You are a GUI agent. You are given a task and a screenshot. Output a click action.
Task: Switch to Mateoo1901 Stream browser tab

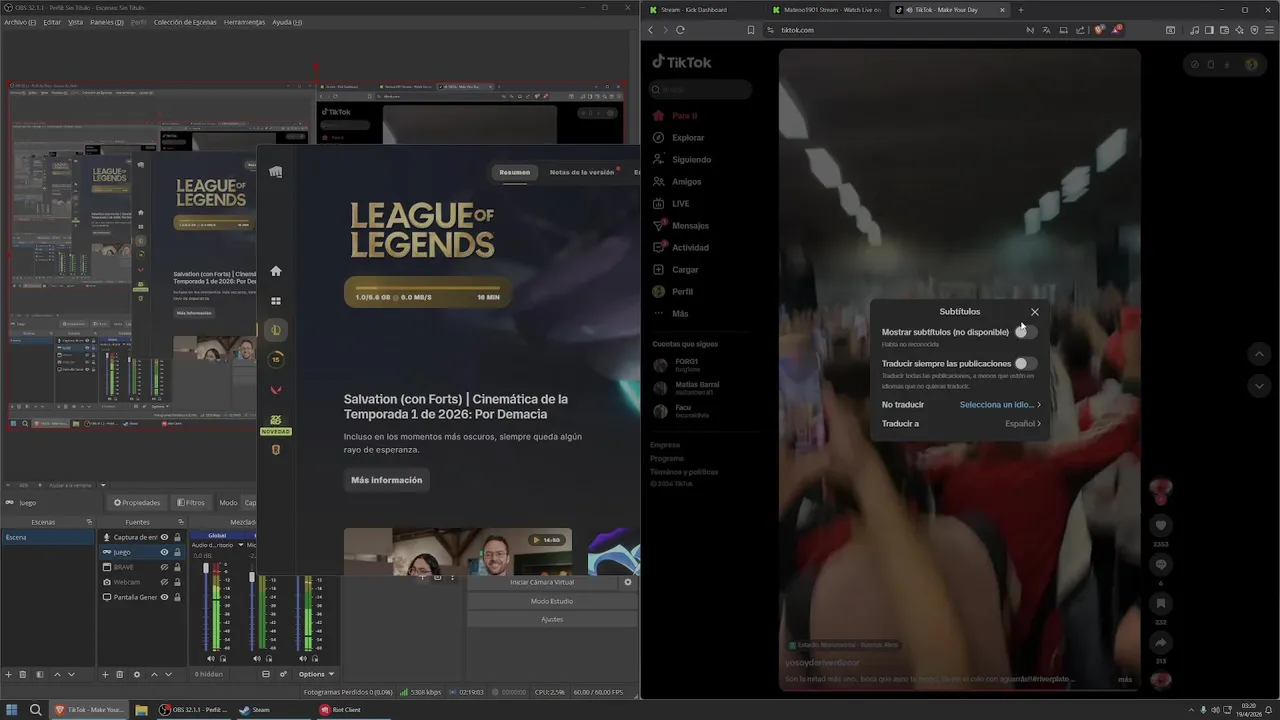[x=828, y=10]
